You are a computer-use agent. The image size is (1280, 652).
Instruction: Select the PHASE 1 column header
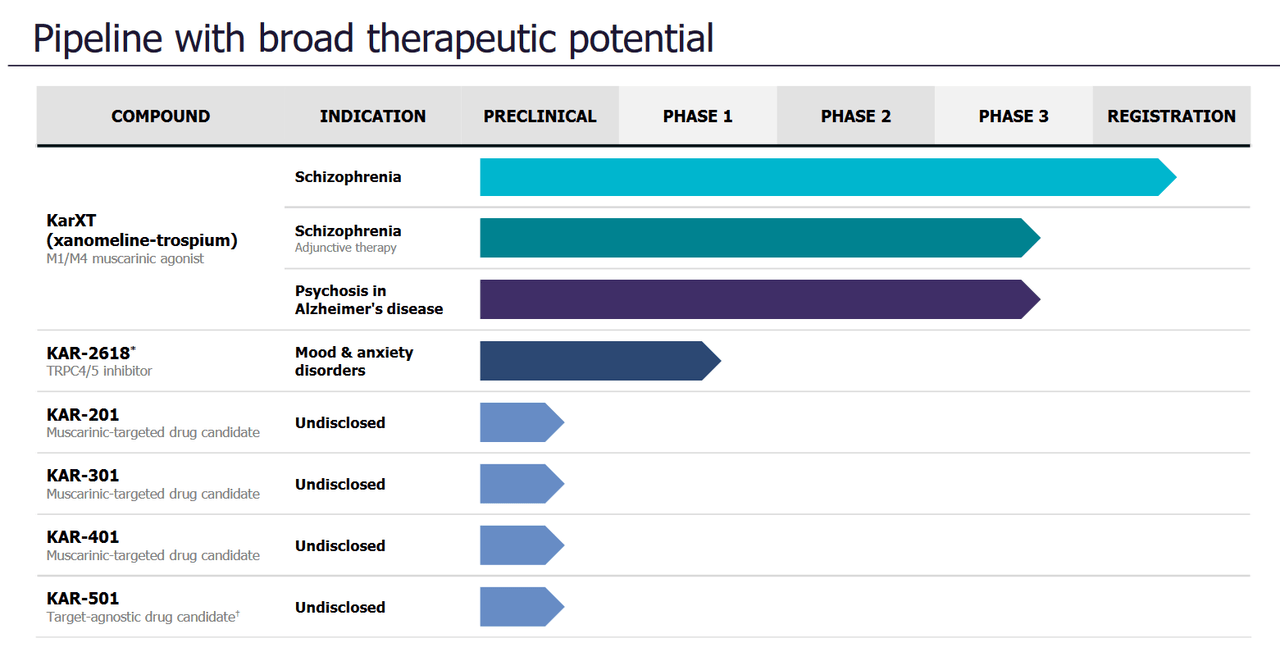click(x=697, y=116)
